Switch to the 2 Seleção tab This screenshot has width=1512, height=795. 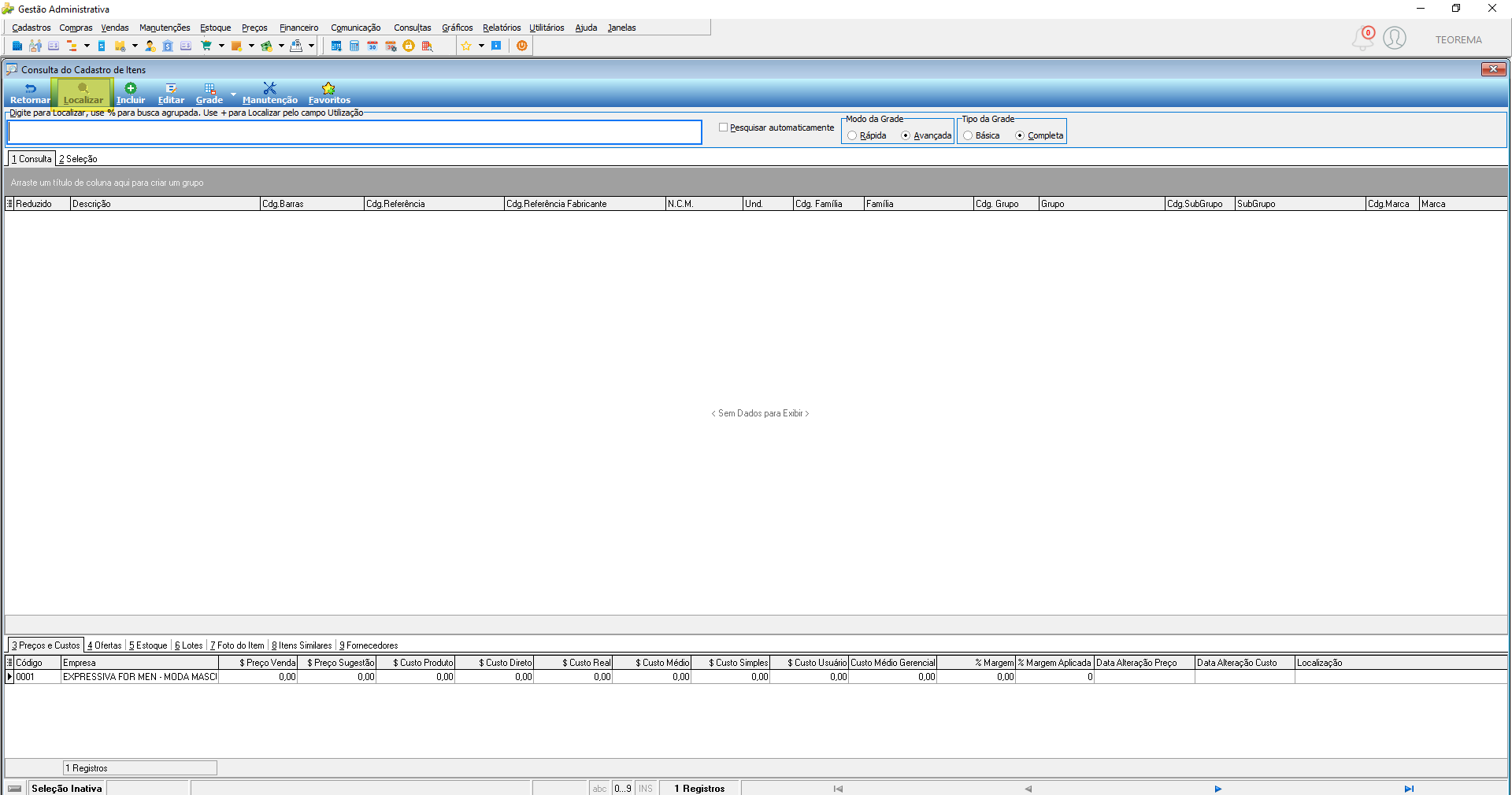tap(78, 159)
